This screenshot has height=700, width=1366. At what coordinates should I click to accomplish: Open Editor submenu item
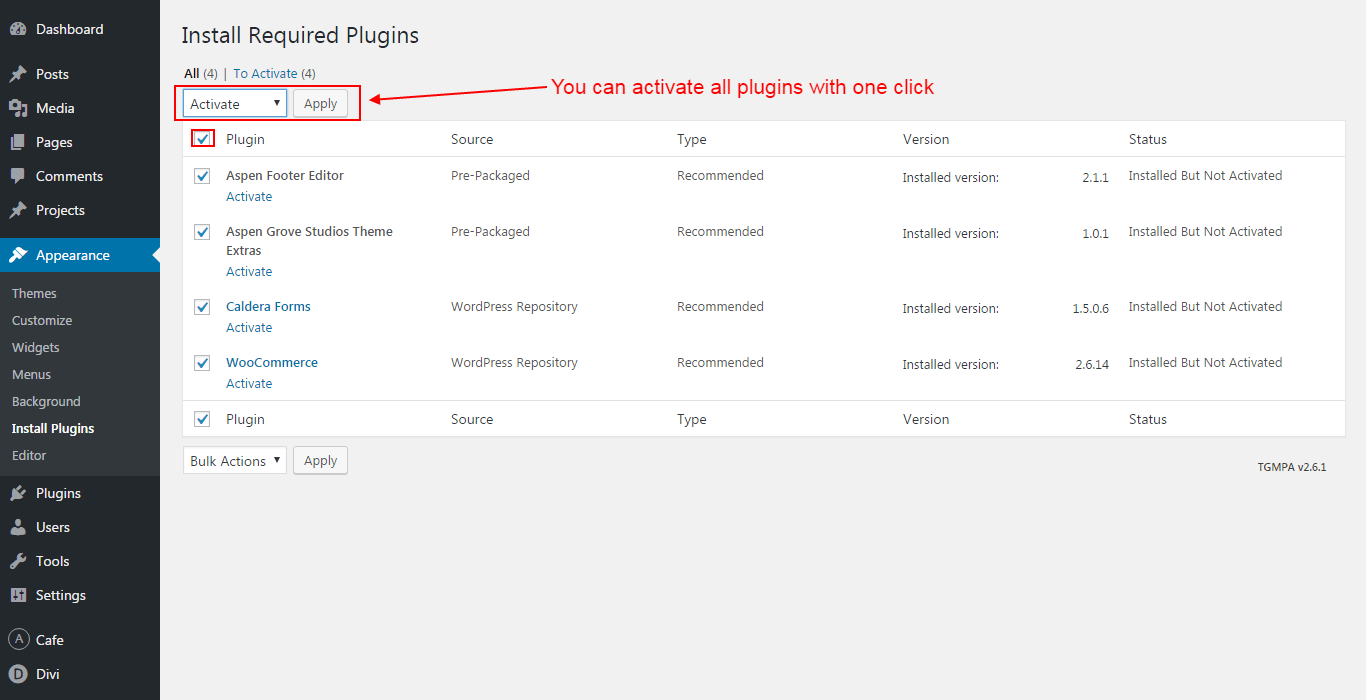coord(29,456)
